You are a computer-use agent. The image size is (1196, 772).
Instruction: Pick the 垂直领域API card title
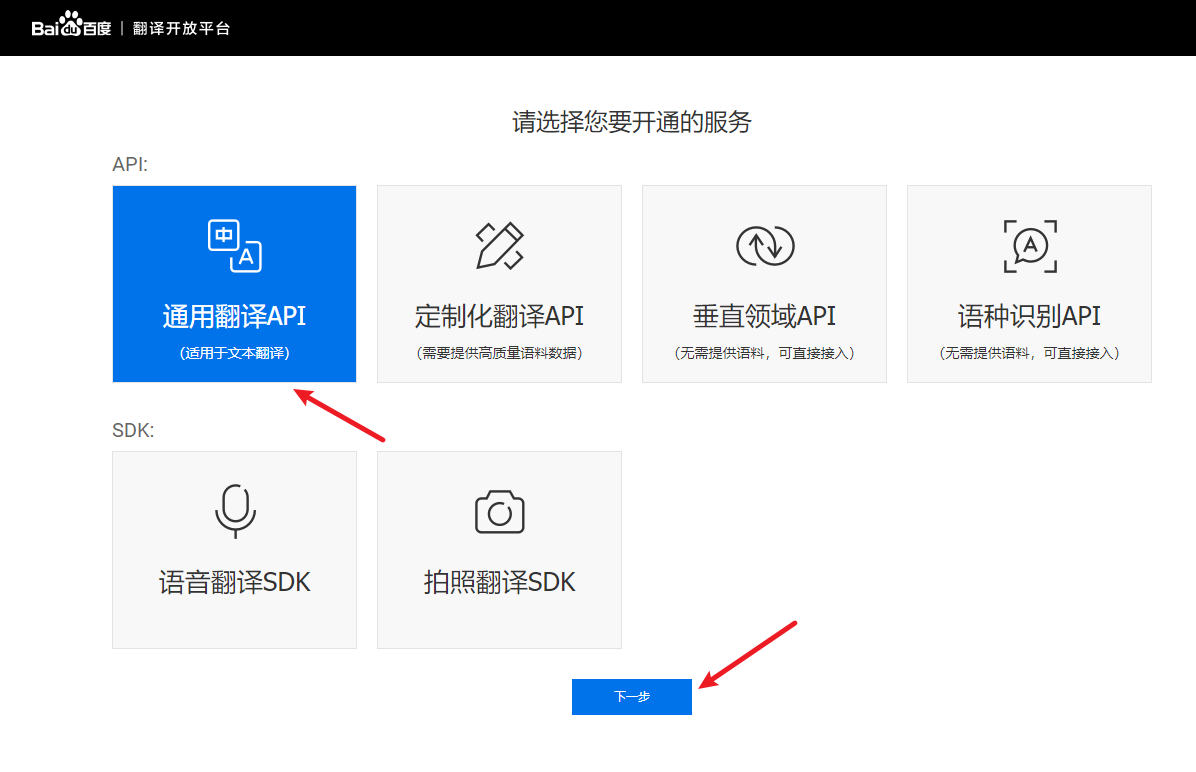click(x=764, y=316)
